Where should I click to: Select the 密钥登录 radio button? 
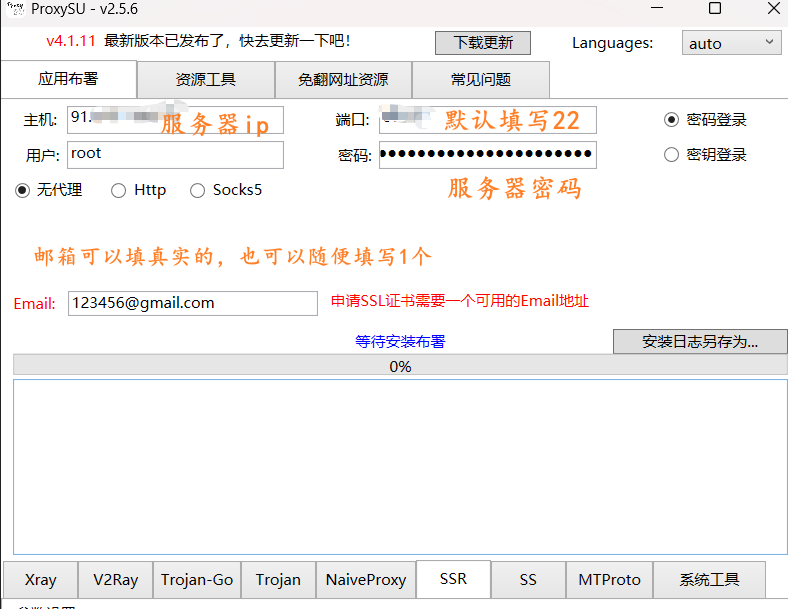coord(672,155)
